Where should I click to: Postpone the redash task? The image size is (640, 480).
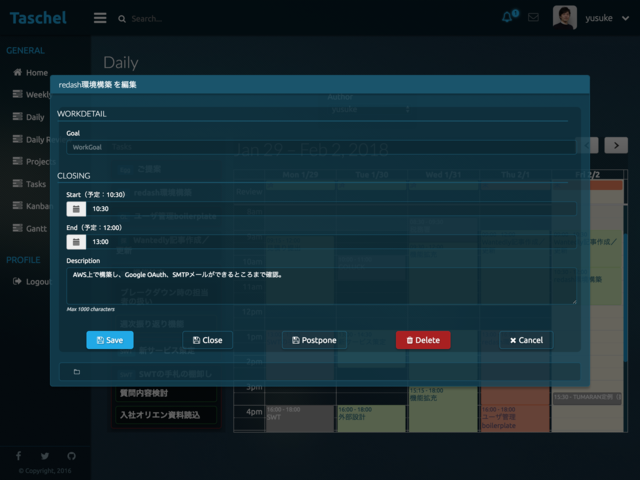314,340
